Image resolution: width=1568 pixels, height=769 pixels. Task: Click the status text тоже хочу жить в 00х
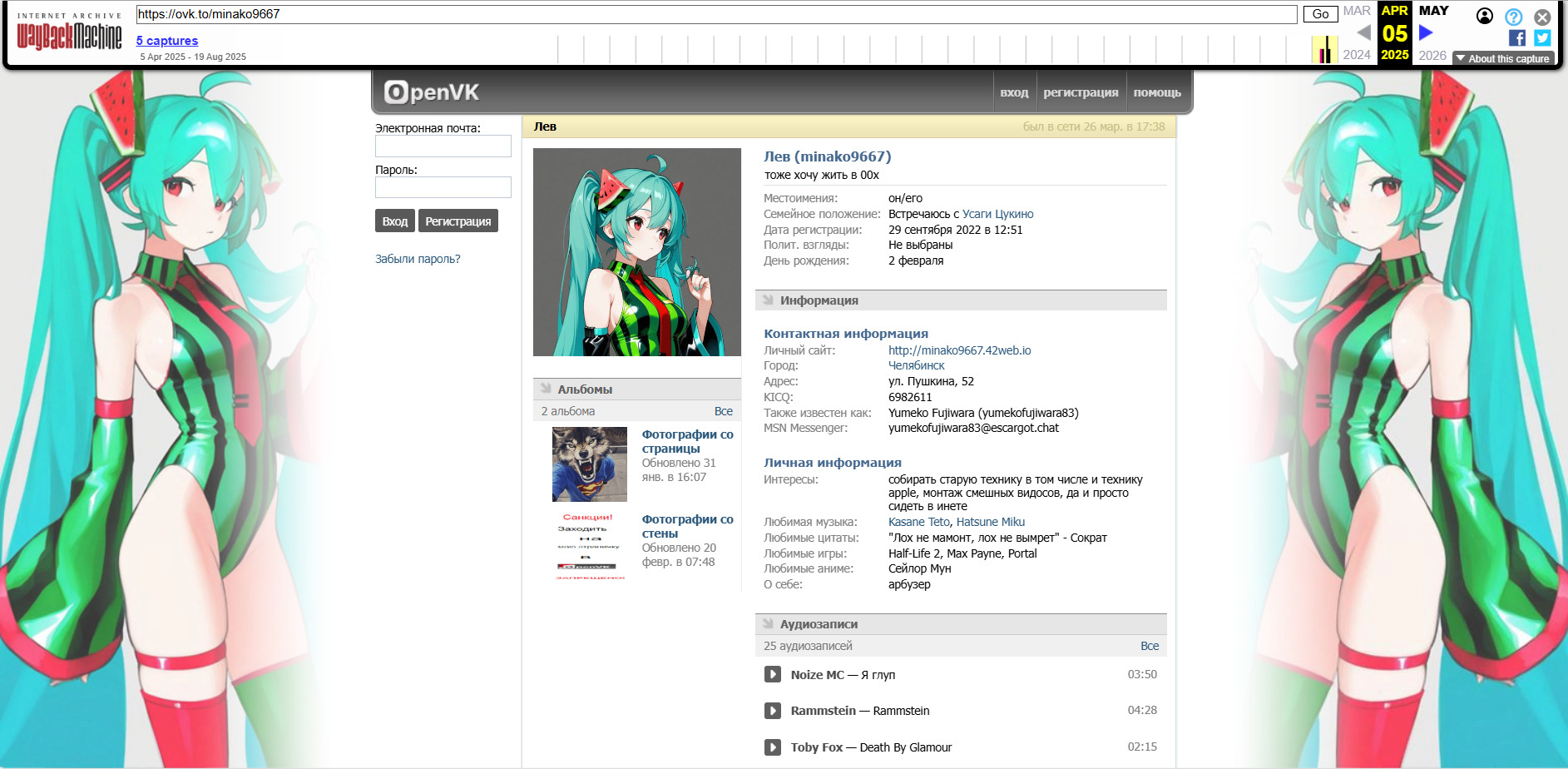[x=822, y=175]
